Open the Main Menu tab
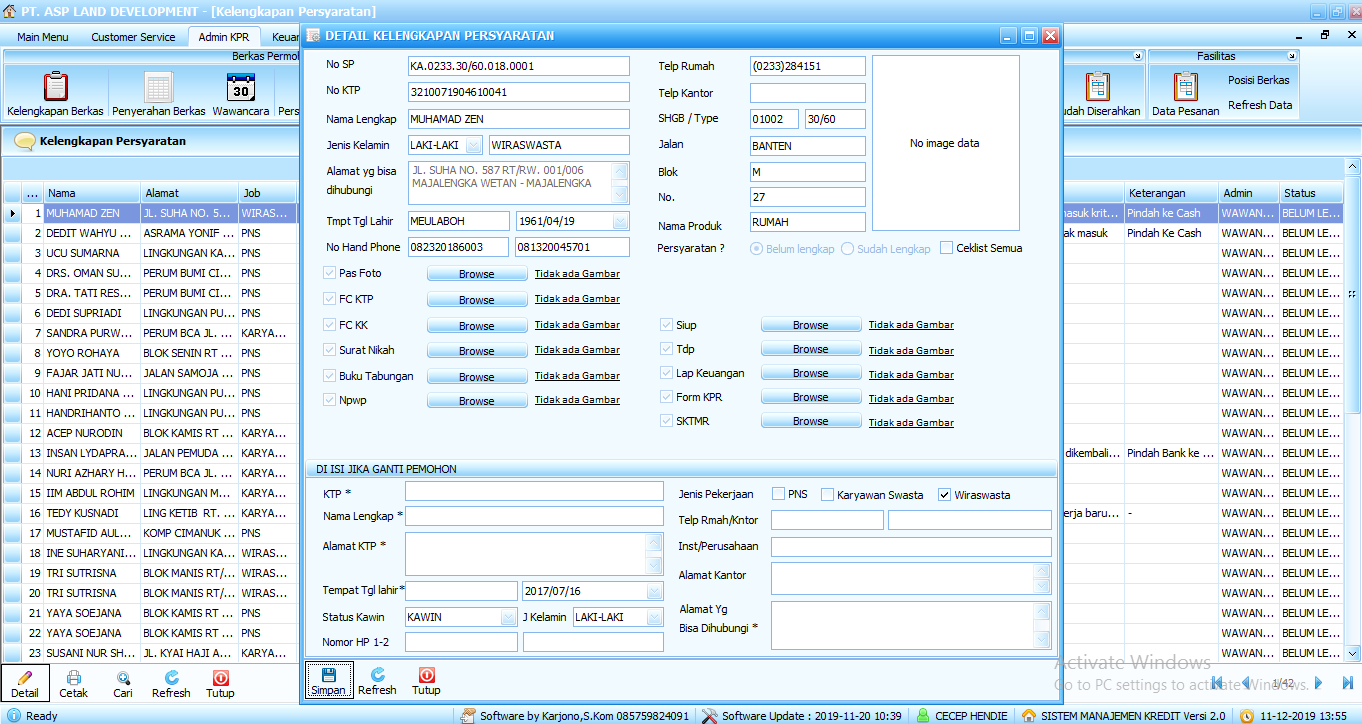The width and height of the screenshot is (1362, 724). pos(43,37)
